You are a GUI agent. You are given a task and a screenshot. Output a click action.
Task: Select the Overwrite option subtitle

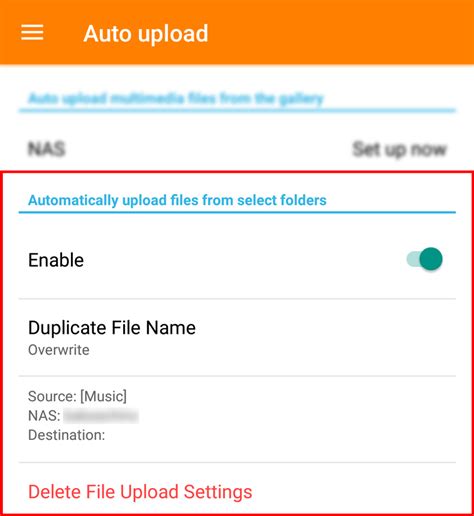[59, 350]
